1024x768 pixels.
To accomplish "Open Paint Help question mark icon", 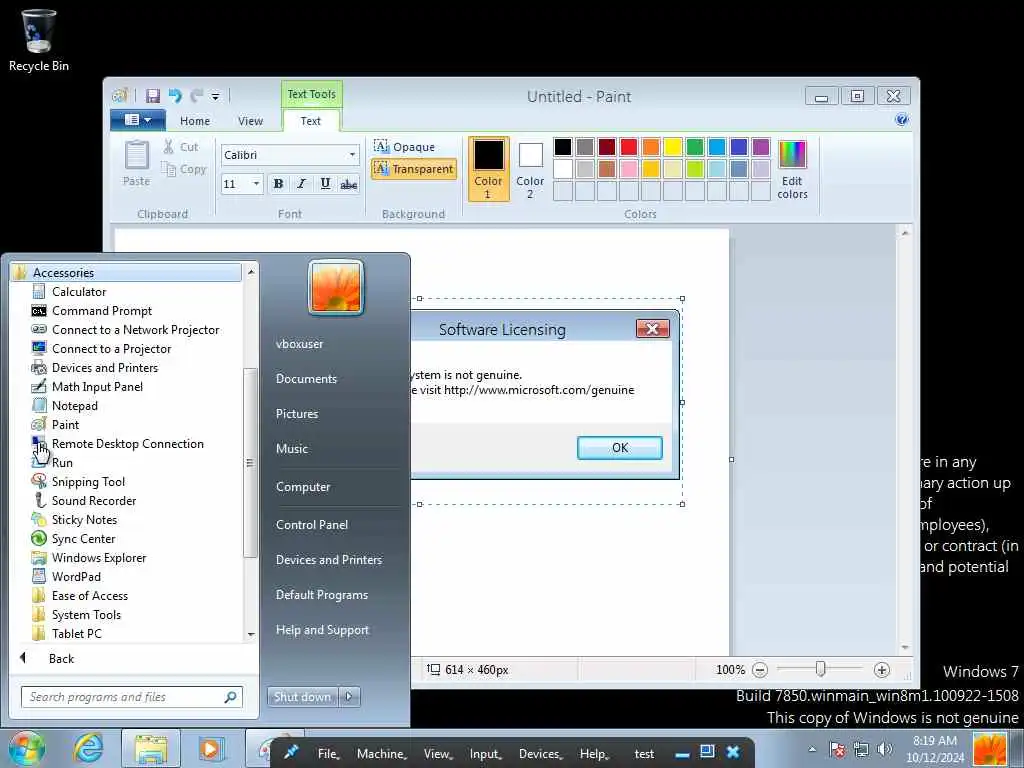I will click(901, 120).
